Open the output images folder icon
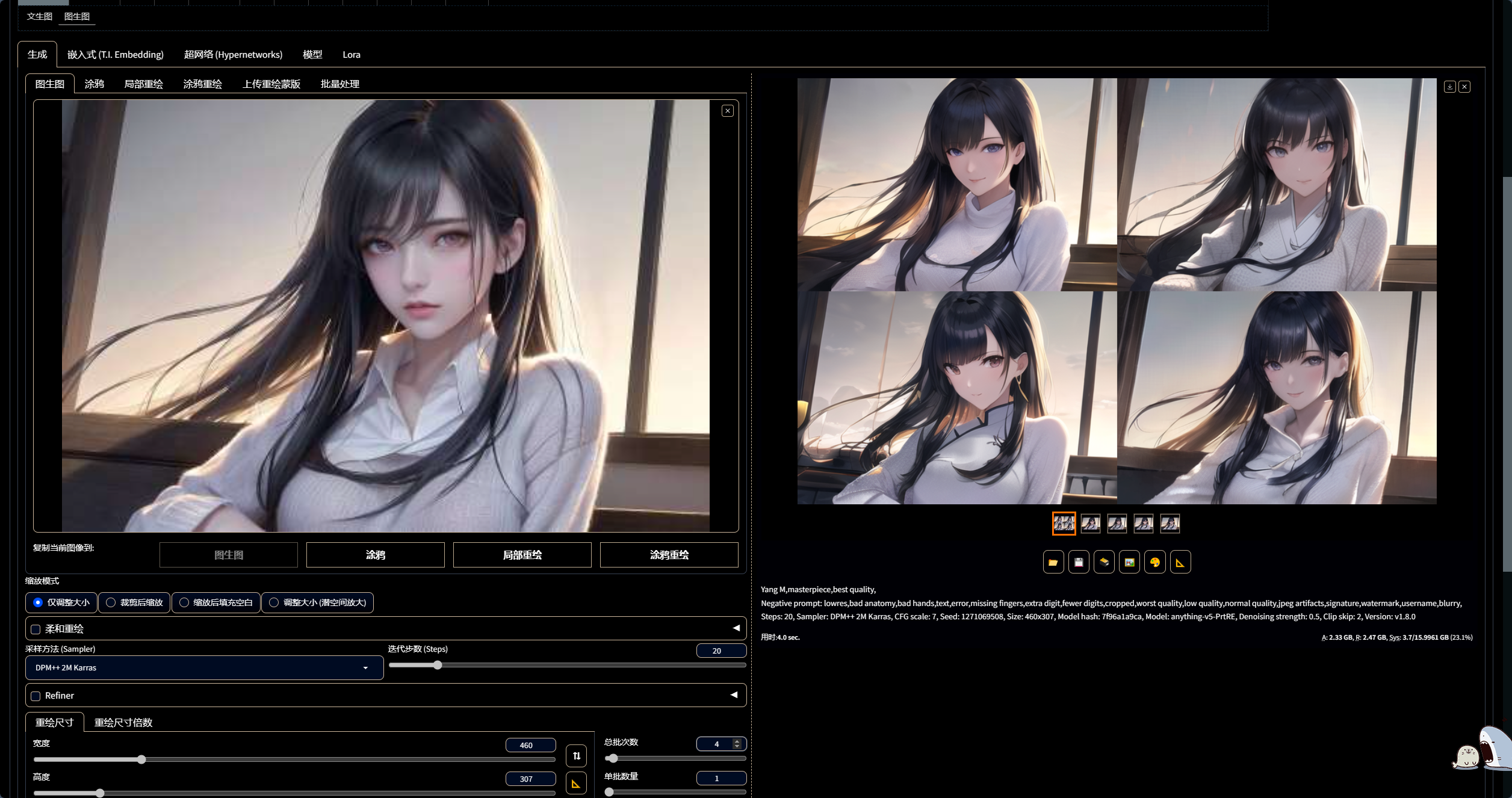 [x=1053, y=562]
